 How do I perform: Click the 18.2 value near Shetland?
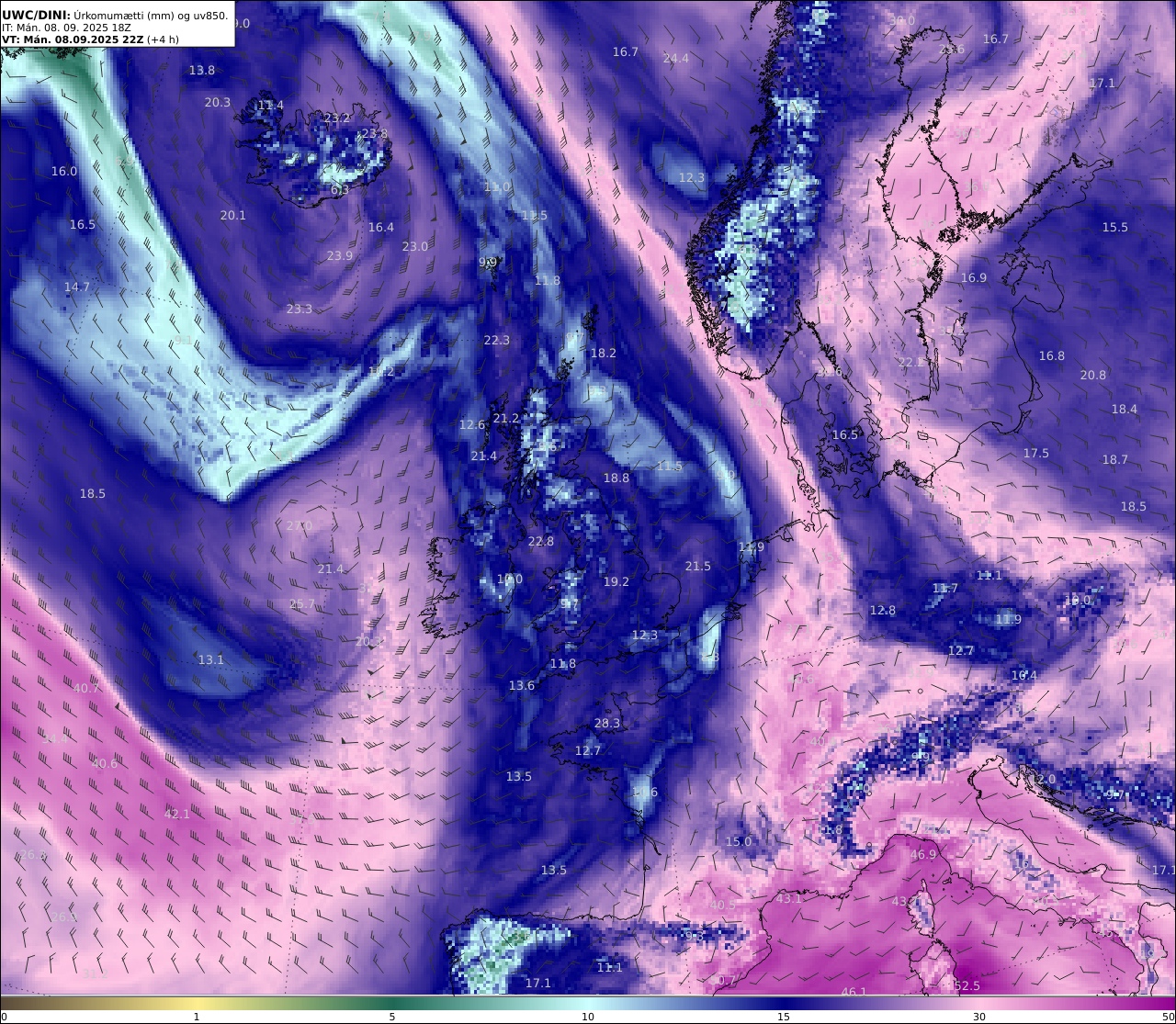pos(604,354)
